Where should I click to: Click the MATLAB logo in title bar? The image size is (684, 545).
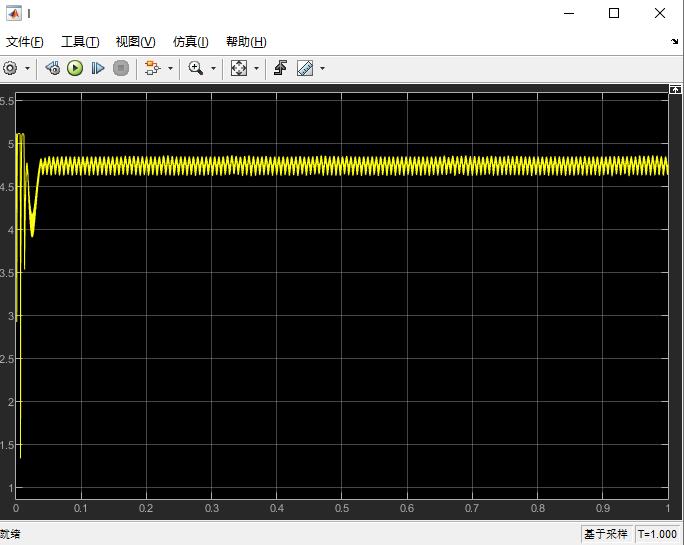[14, 14]
